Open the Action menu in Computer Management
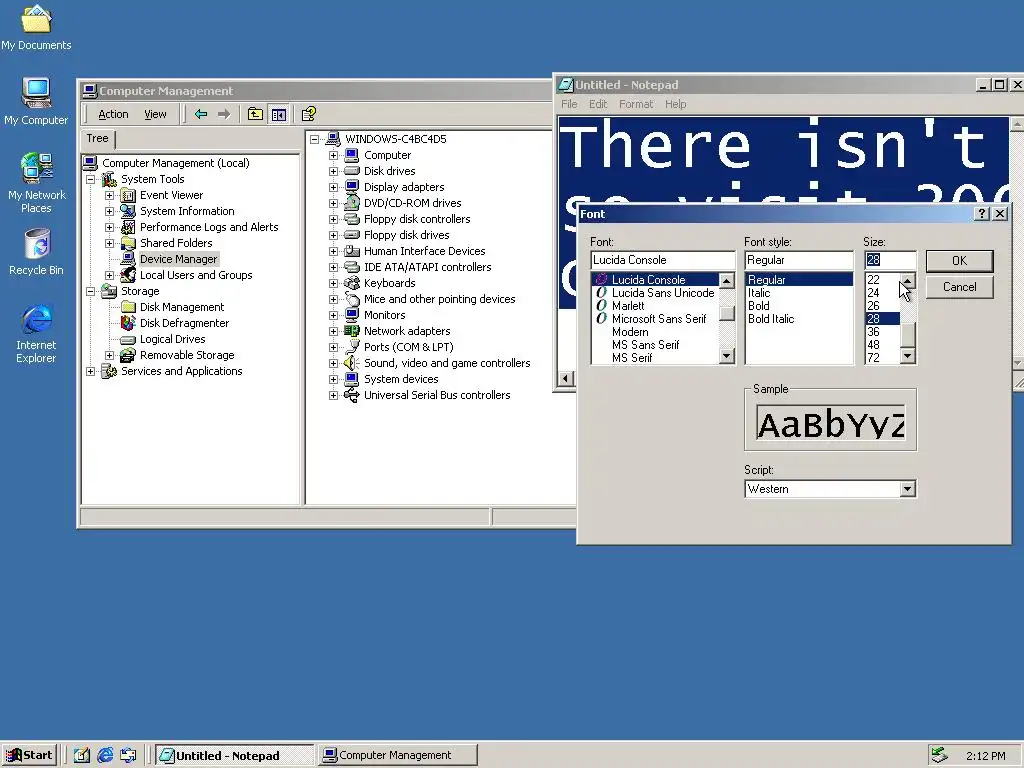The height and width of the screenshot is (768, 1024). (113, 114)
